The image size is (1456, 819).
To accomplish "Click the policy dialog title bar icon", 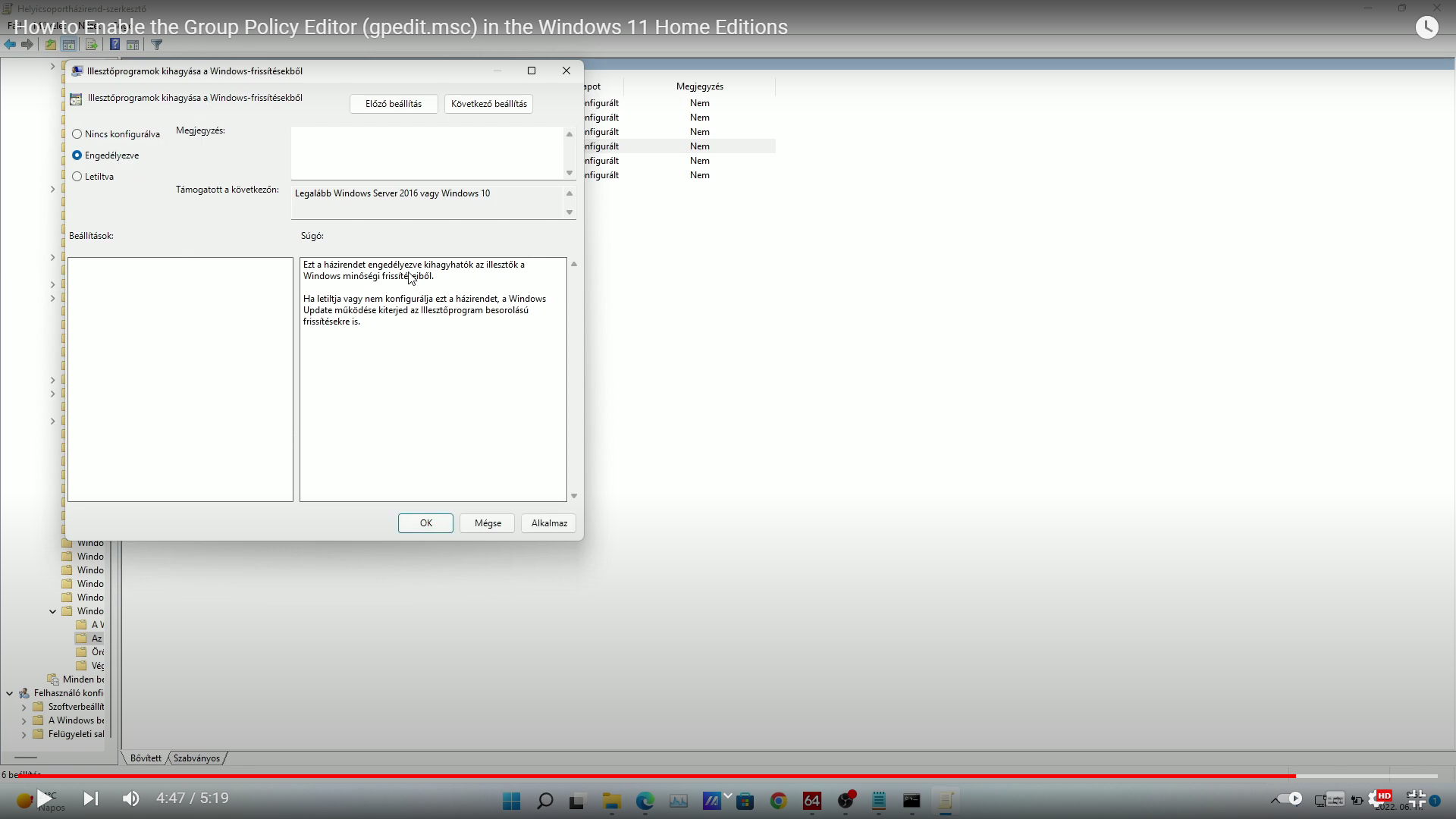I will point(77,71).
